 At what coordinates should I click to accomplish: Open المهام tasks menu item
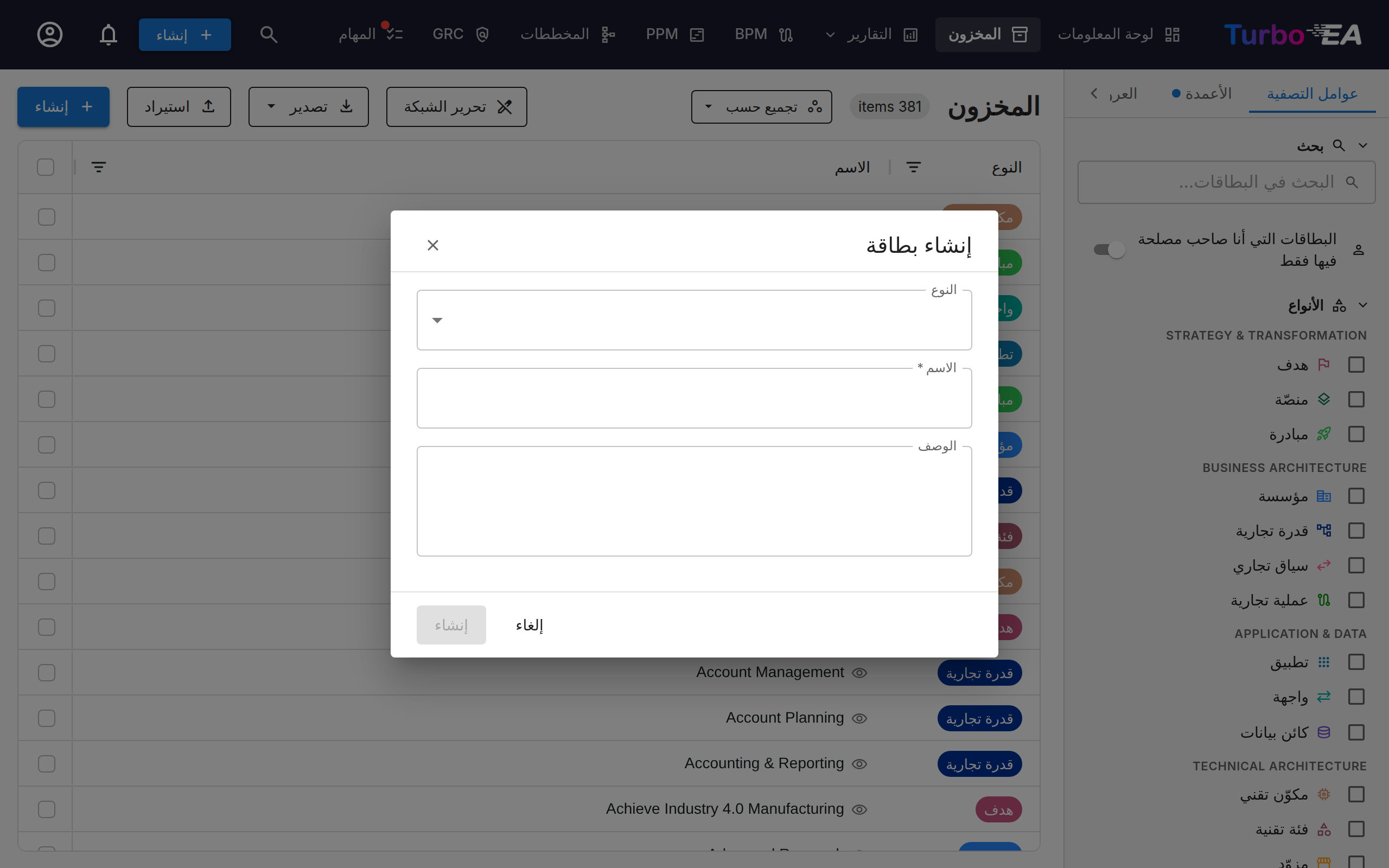(x=370, y=34)
